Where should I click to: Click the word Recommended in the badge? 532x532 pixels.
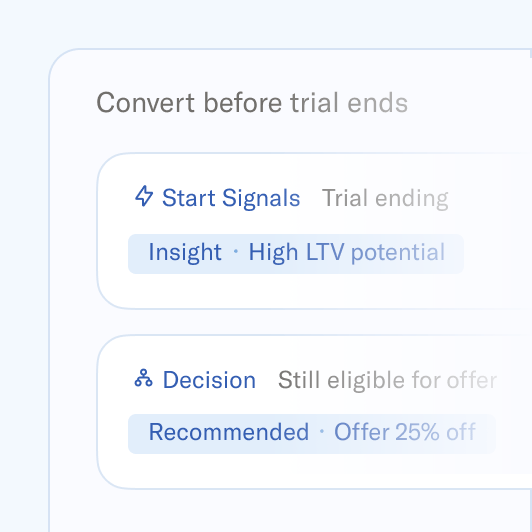229,432
